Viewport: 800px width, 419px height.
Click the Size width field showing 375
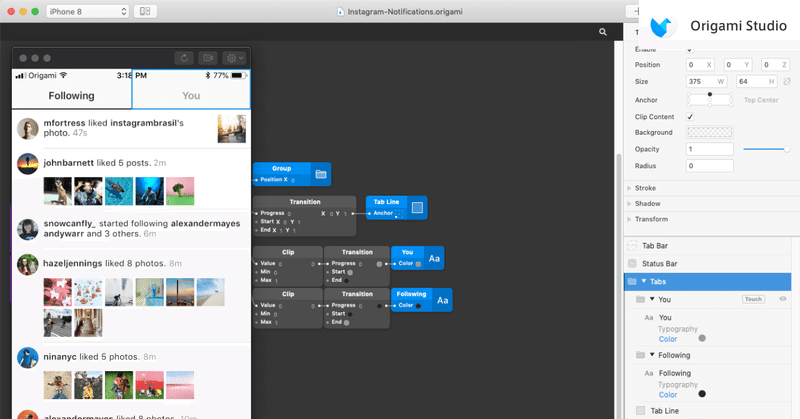click(x=706, y=82)
